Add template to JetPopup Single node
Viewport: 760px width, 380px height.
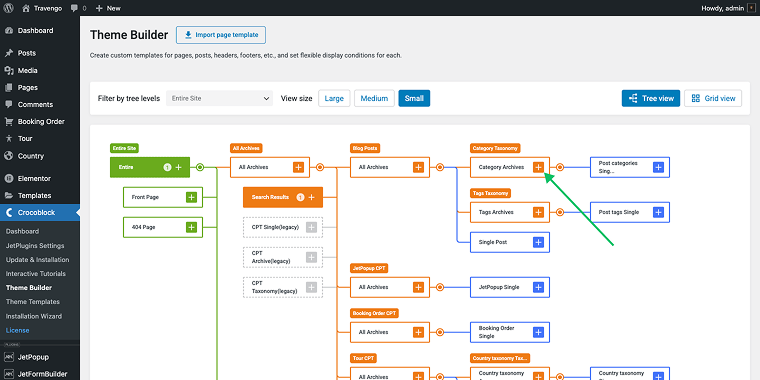[x=538, y=287]
